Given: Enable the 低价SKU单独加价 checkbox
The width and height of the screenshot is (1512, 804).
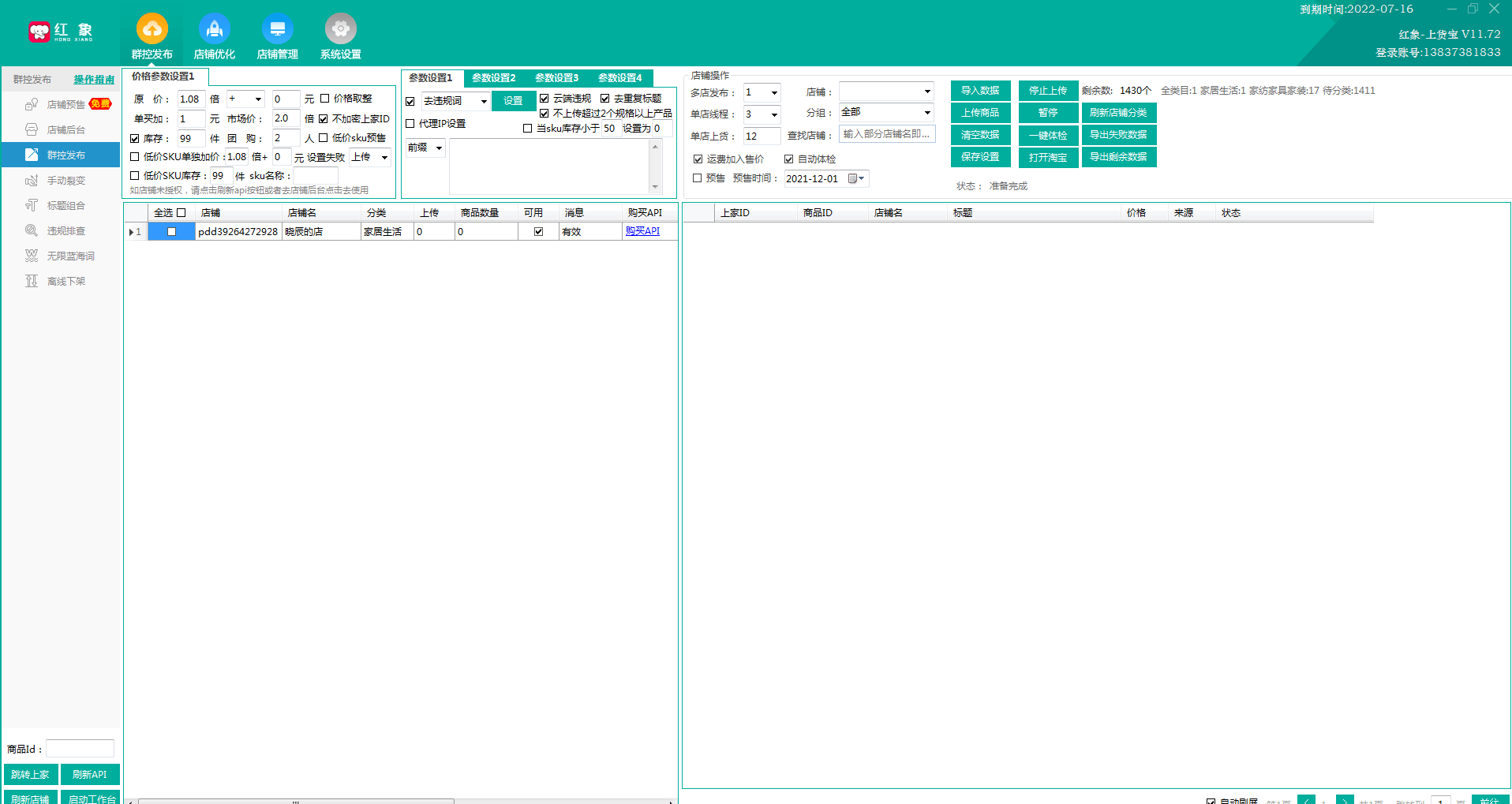Looking at the screenshot, I should click(x=135, y=157).
